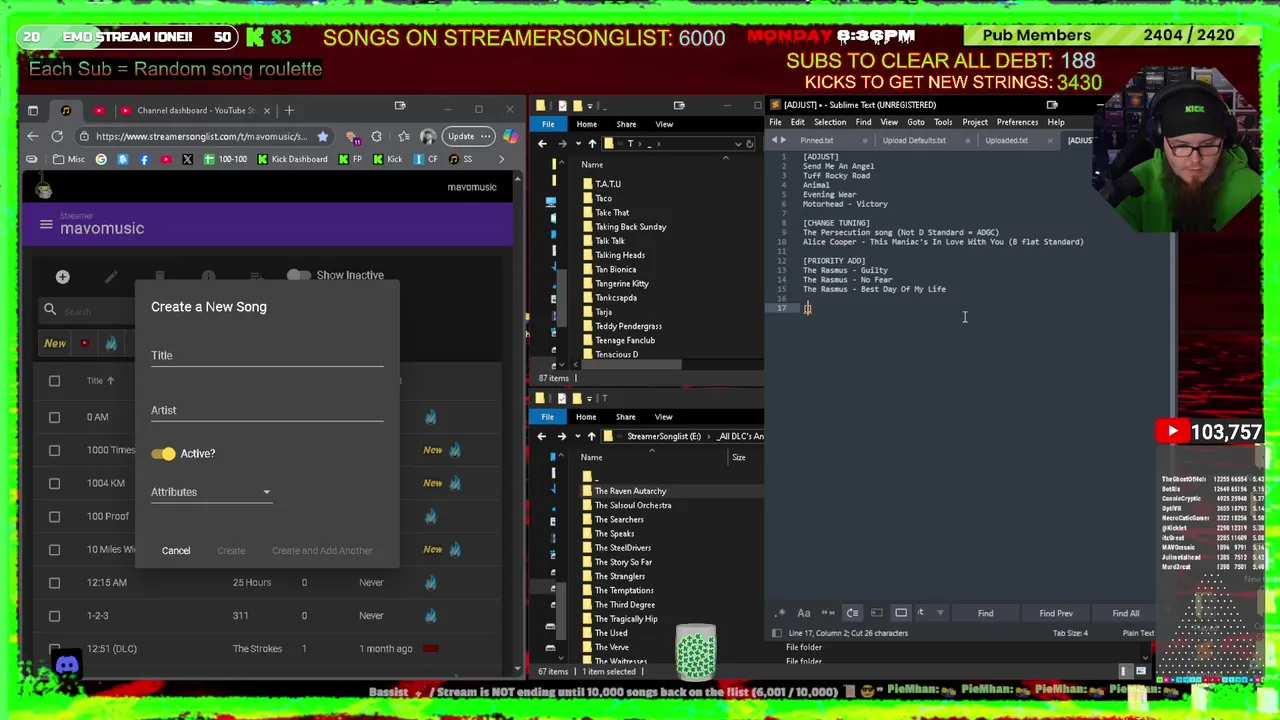Click the Title input field in dialog
This screenshot has height=720, width=1280.
click(267, 356)
